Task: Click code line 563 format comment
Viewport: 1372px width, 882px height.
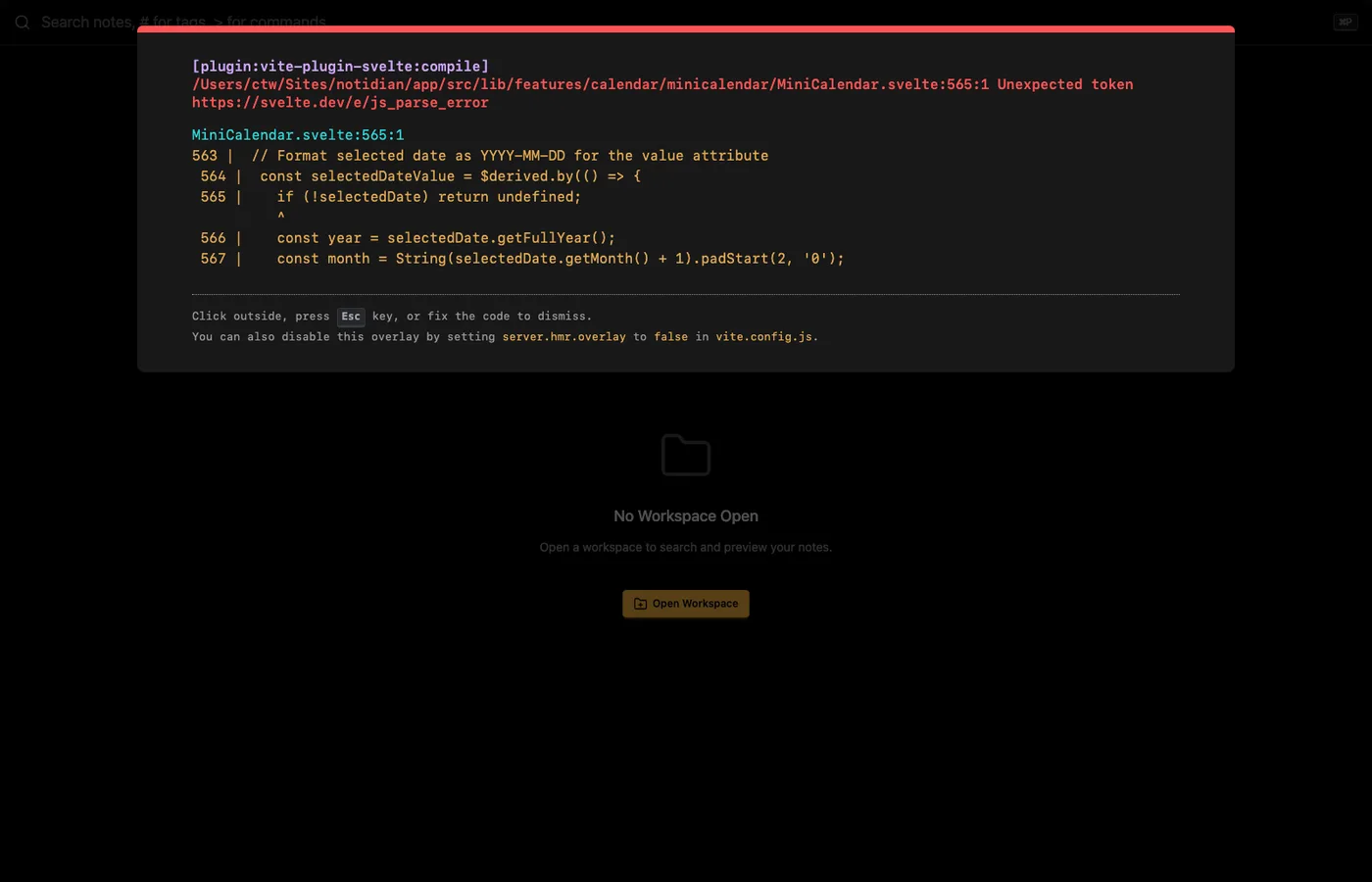Action: tap(480, 156)
